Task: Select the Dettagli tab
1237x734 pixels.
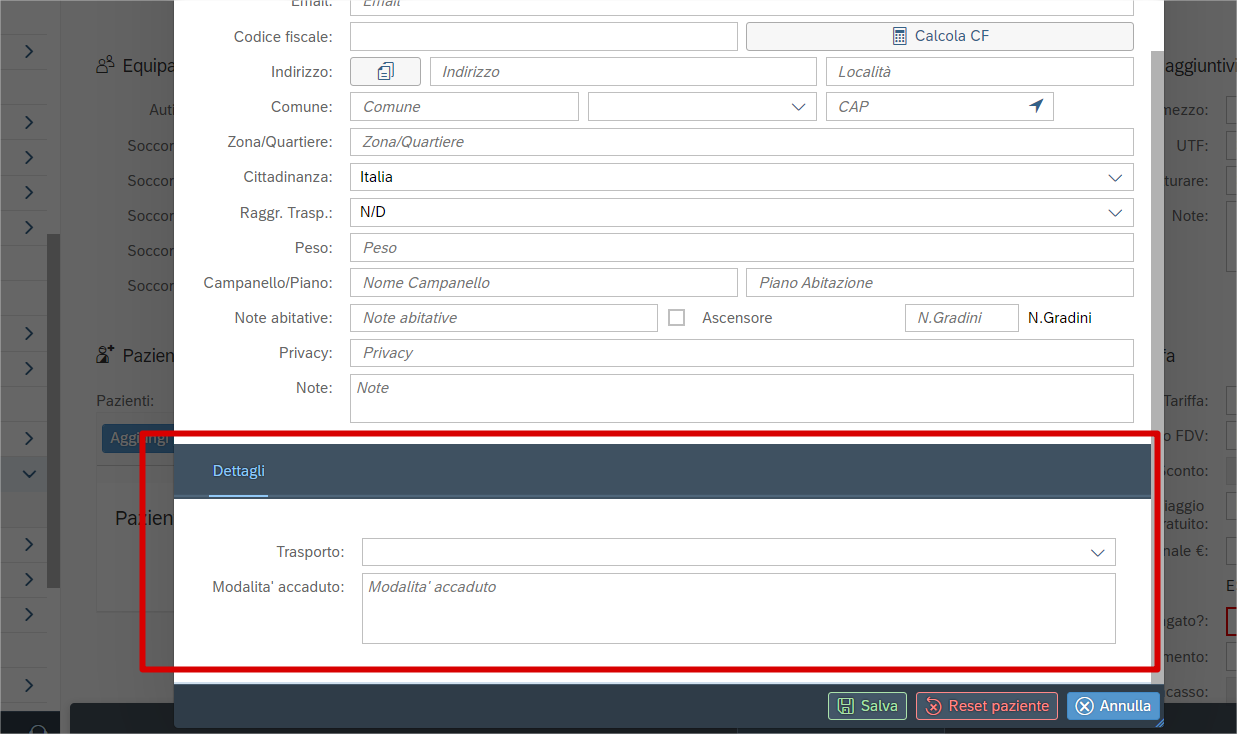Action: point(239,471)
